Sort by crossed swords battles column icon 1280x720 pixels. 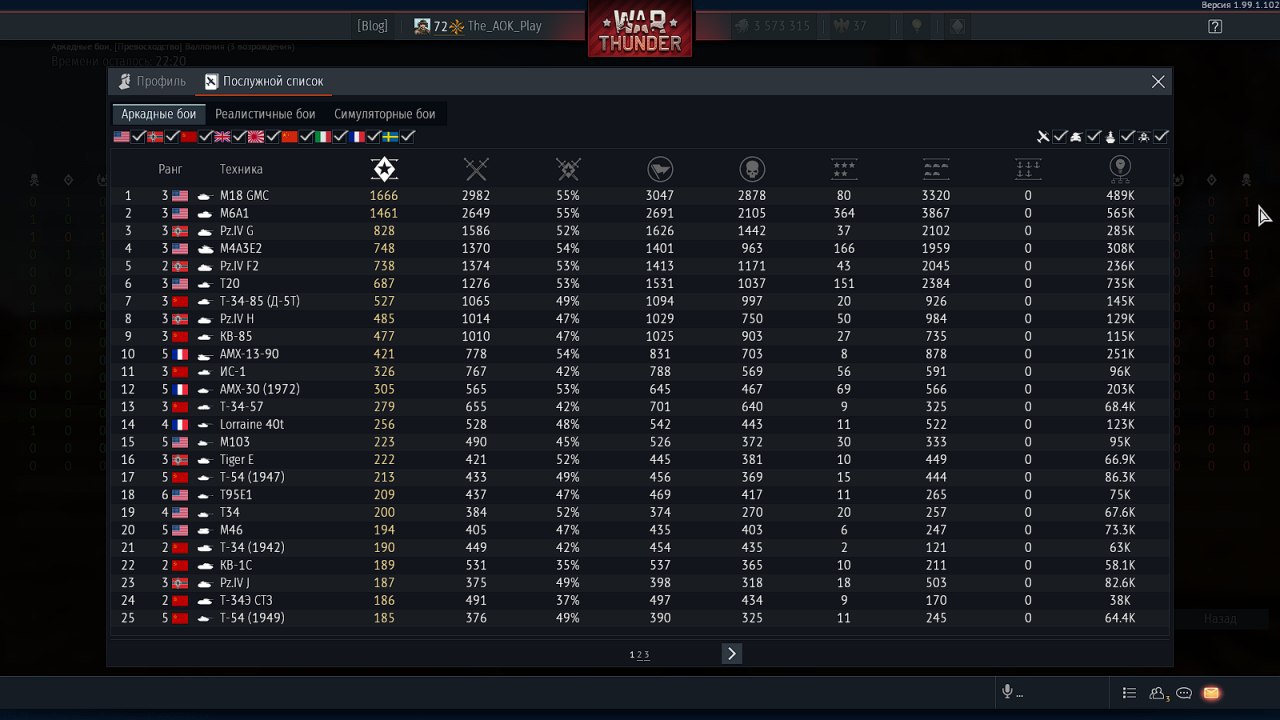(x=476, y=169)
